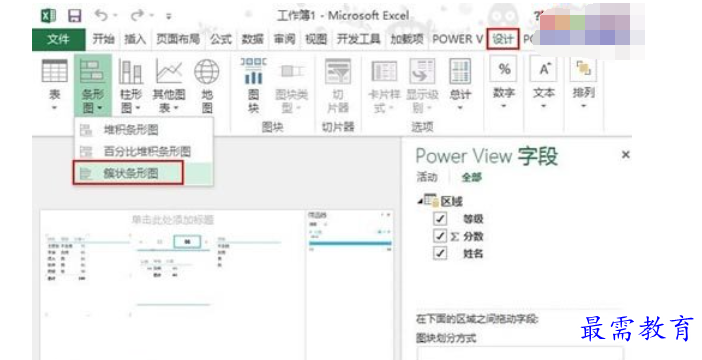Image resolution: width=702 pixels, height=360 pixels.
Task: Select the 设计 ribbon tab
Action: tap(503, 39)
